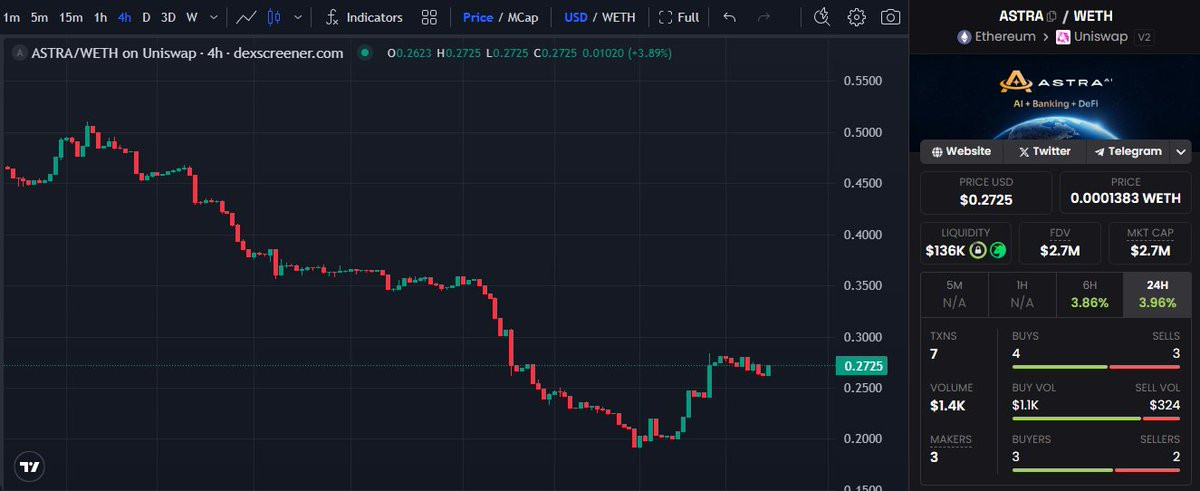1200x491 pixels.
Task: Click the MKT CAP $2.7M box
Action: click(1149, 242)
